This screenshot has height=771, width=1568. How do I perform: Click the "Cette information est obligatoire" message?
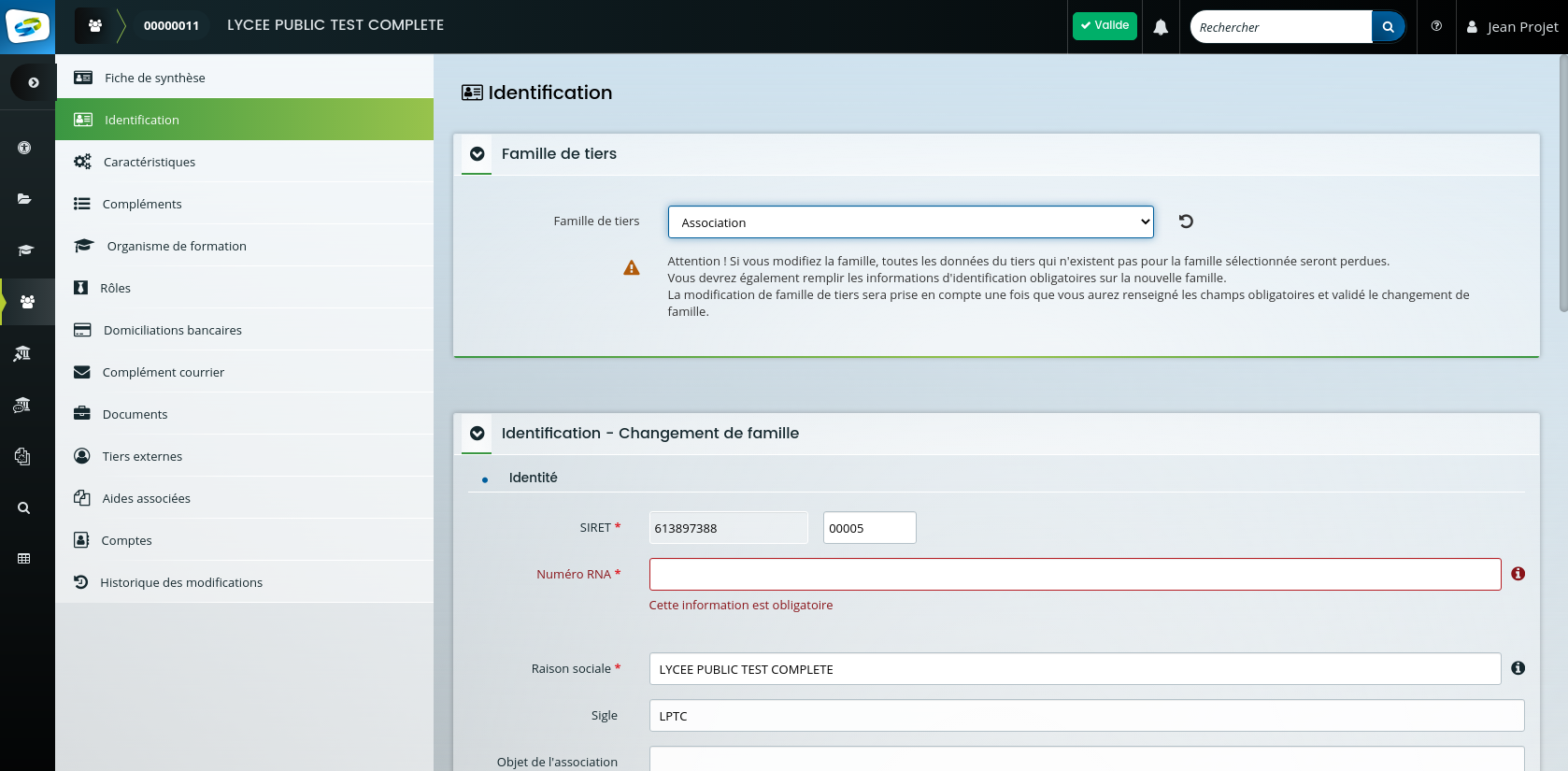coord(741,606)
